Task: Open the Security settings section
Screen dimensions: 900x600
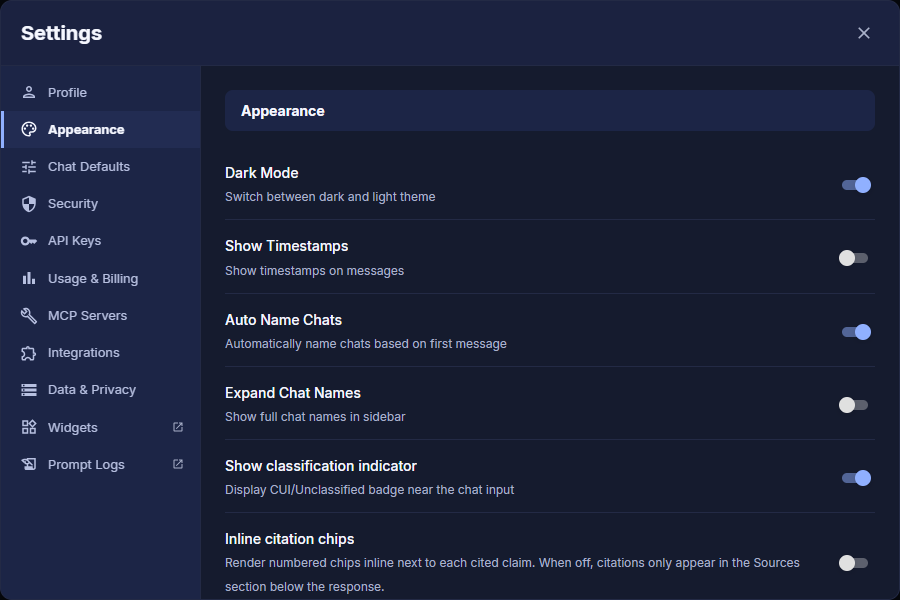Action: (x=101, y=204)
